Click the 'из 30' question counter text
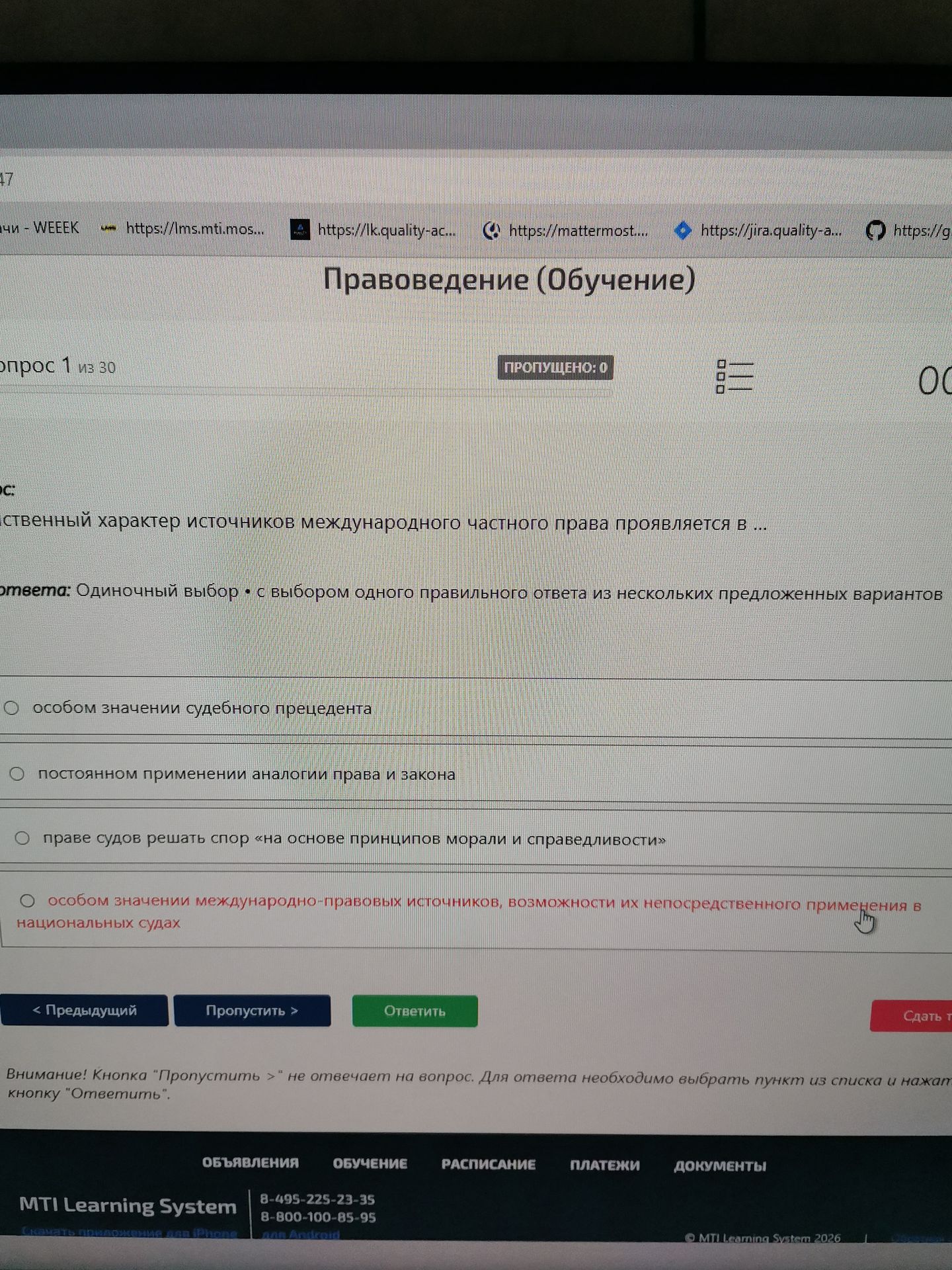This screenshot has height=1270, width=952. [97, 368]
